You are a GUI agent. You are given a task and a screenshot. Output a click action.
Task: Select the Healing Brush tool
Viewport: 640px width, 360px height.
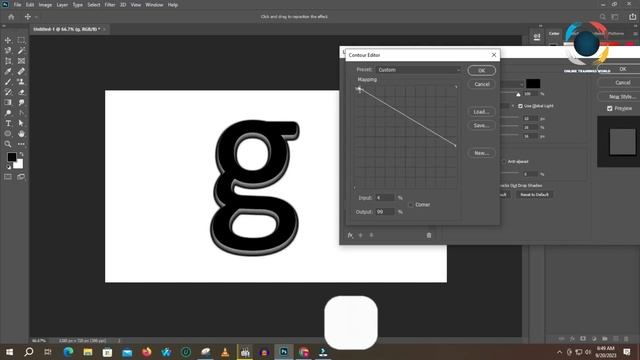pyautogui.click(x=21, y=71)
